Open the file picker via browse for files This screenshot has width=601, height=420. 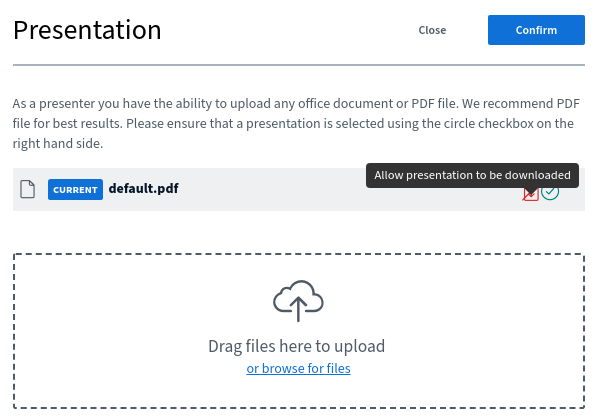[298, 368]
